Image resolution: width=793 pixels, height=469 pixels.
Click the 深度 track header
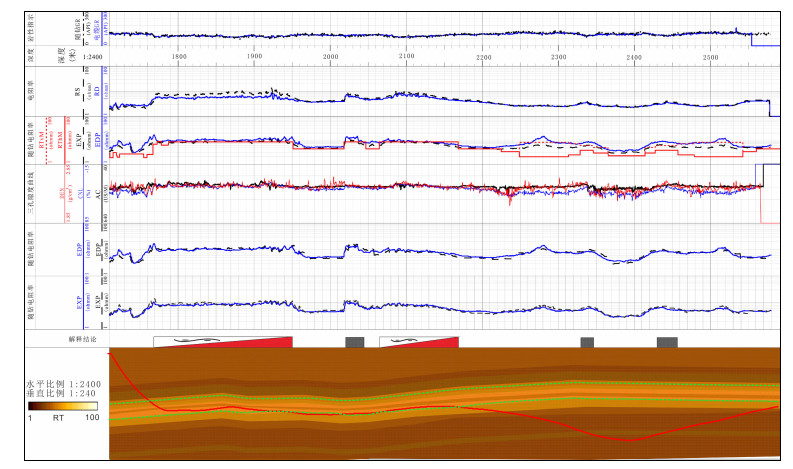(30, 56)
